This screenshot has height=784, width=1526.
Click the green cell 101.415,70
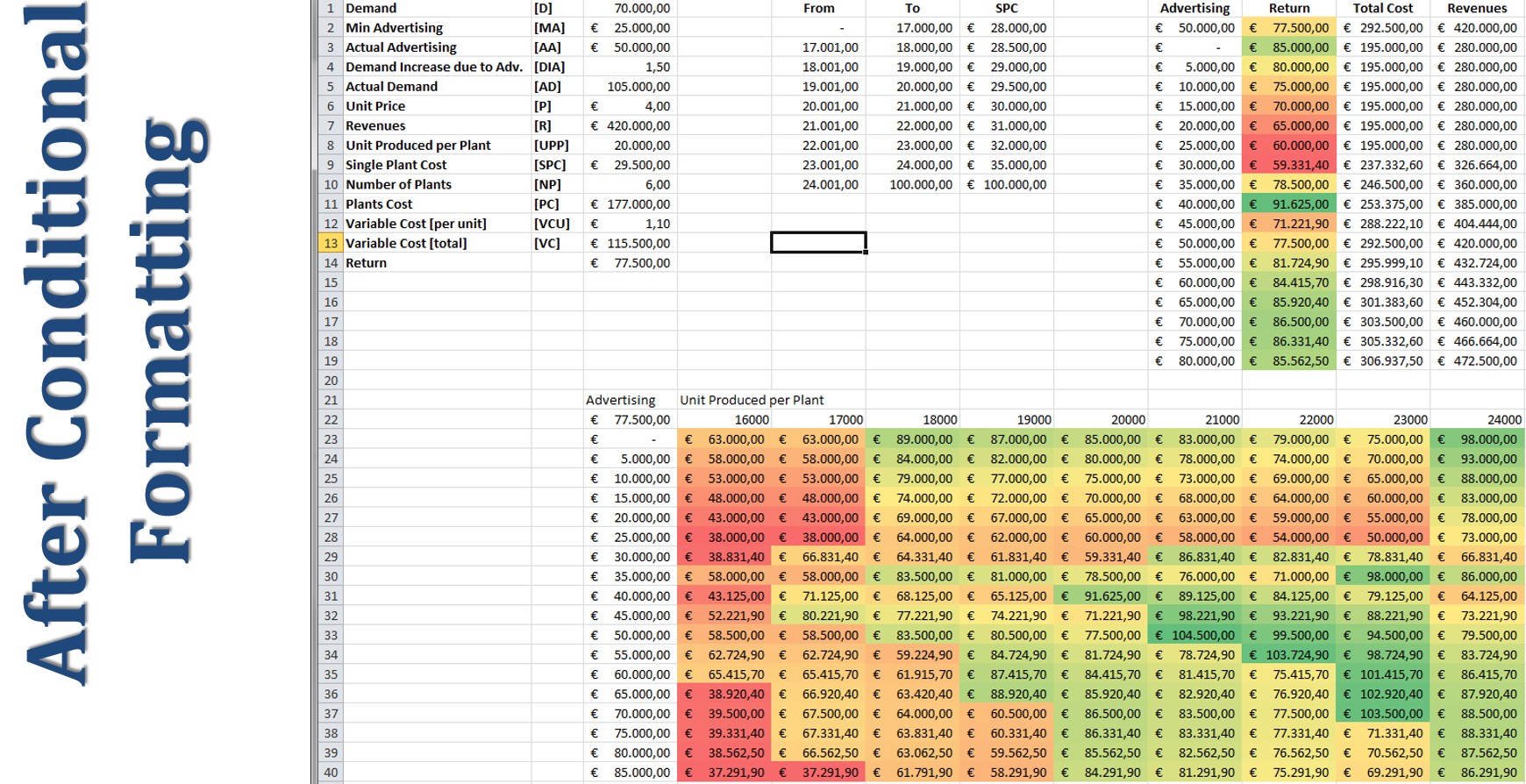1383,674
